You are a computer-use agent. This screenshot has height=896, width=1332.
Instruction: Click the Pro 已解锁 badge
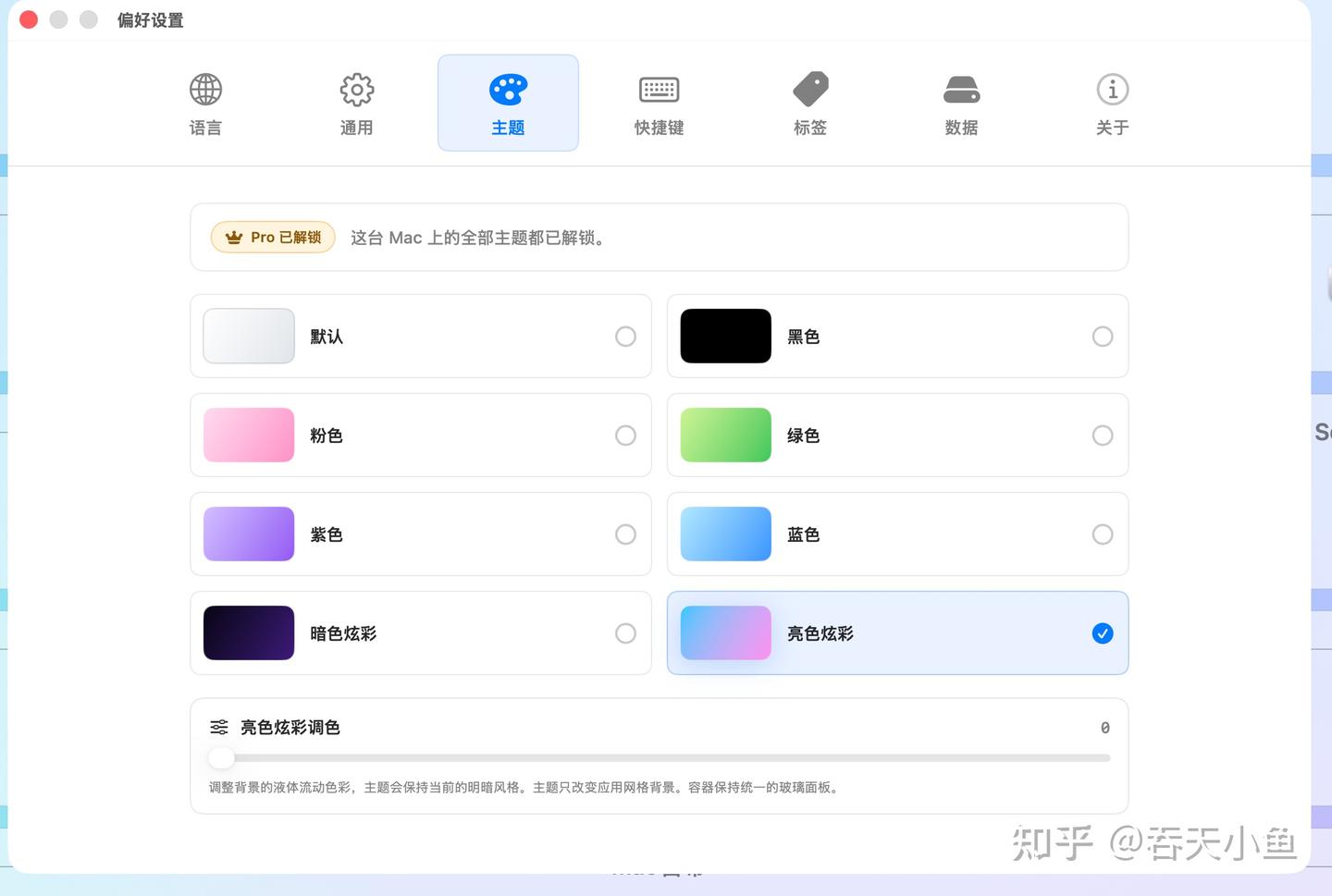(x=273, y=238)
